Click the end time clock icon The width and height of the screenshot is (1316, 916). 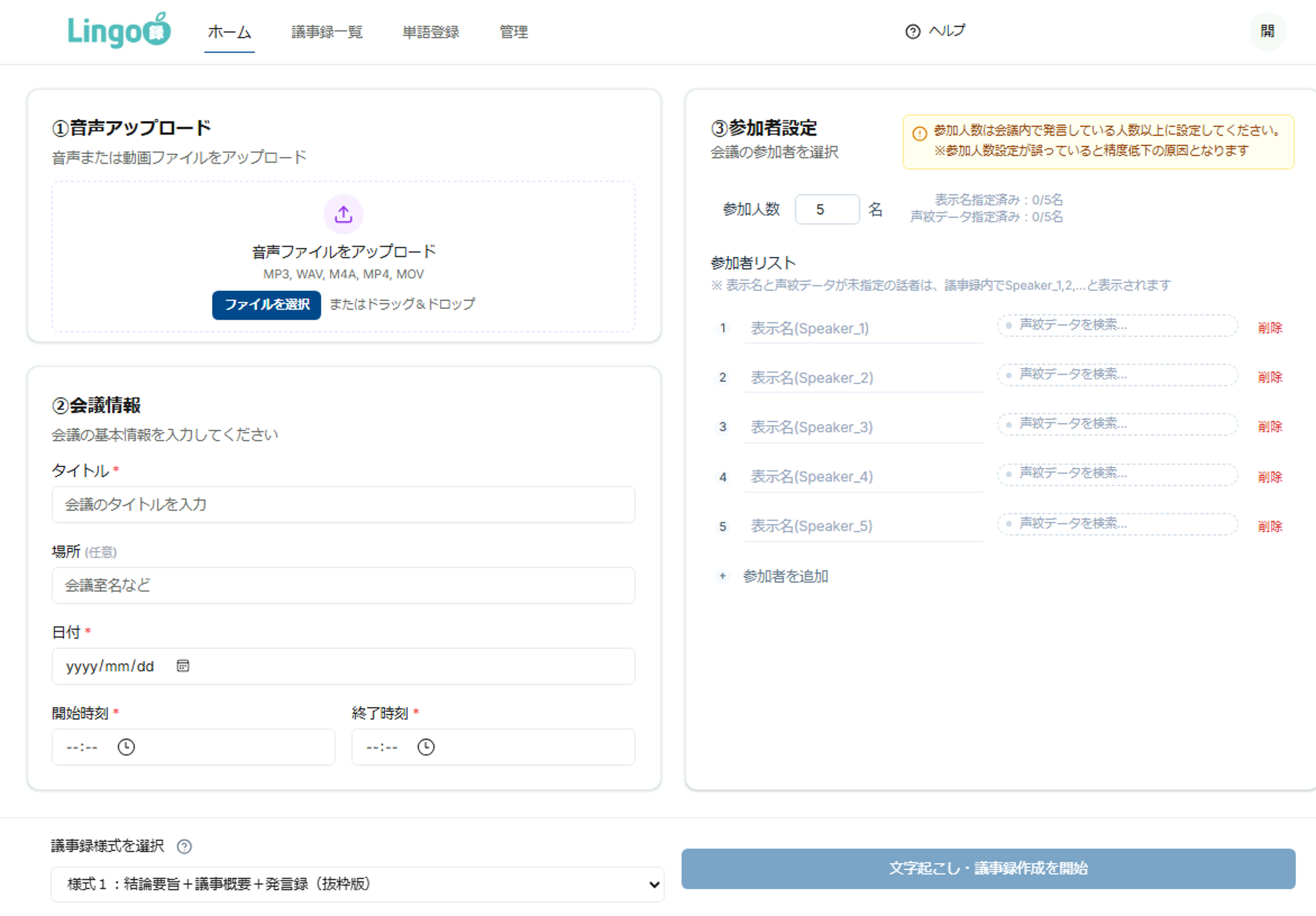426,747
